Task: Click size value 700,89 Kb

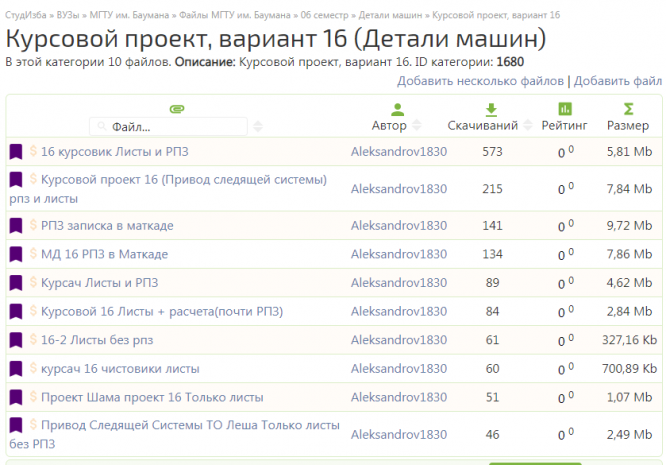Action: point(629,369)
